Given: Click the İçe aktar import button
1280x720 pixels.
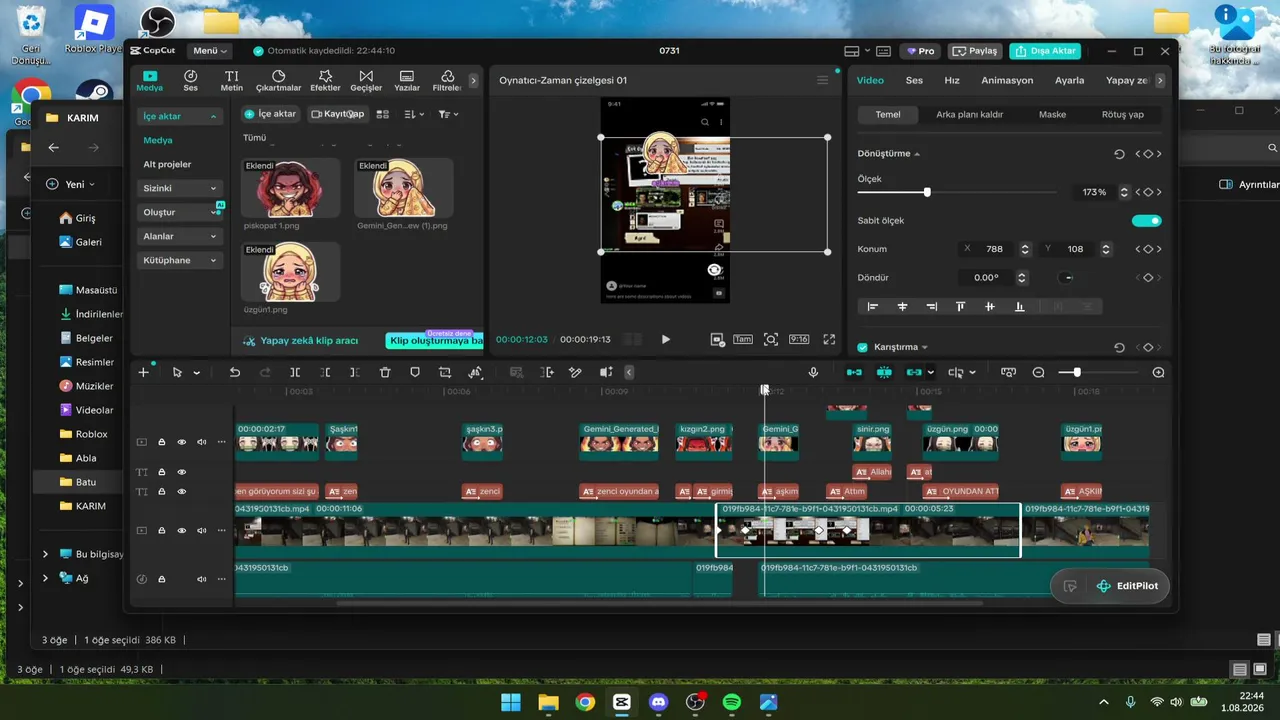Looking at the screenshot, I should (271, 114).
